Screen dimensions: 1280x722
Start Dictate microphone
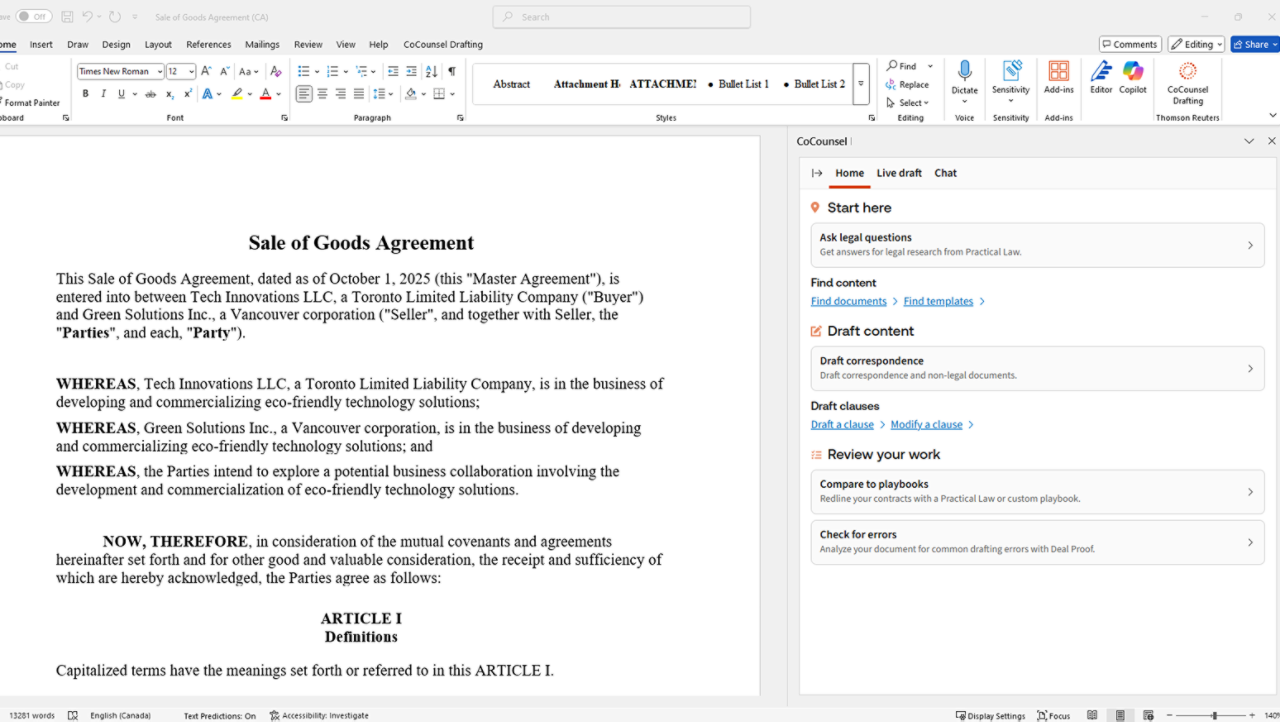pos(964,72)
